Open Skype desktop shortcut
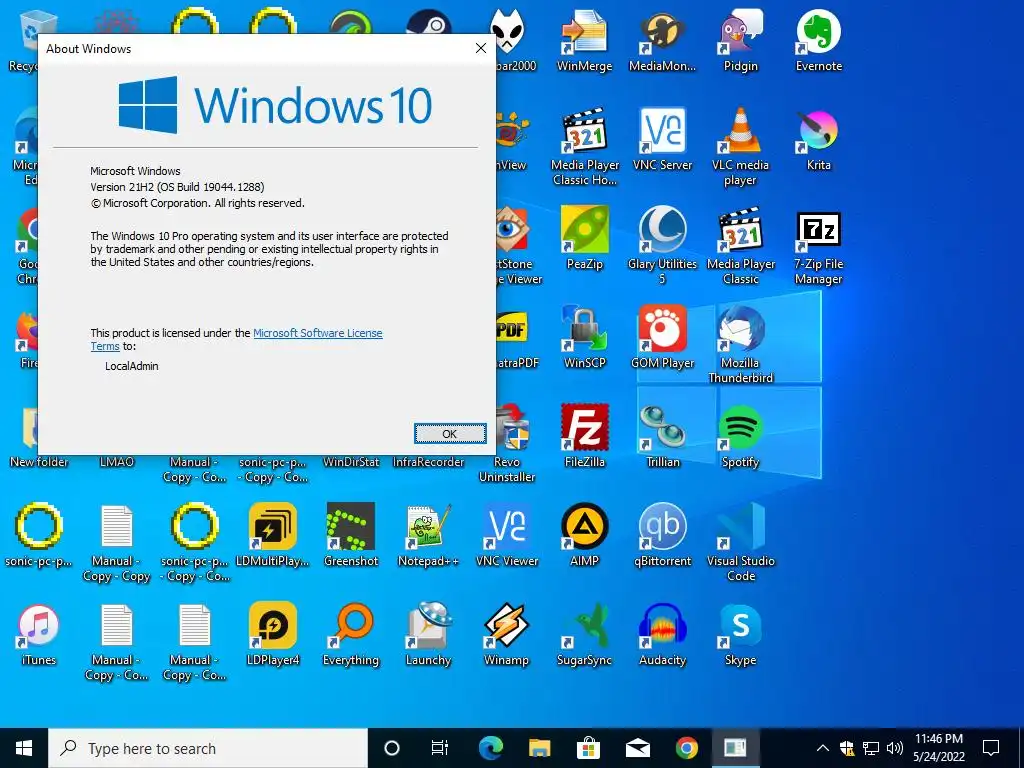 tap(741, 634)
